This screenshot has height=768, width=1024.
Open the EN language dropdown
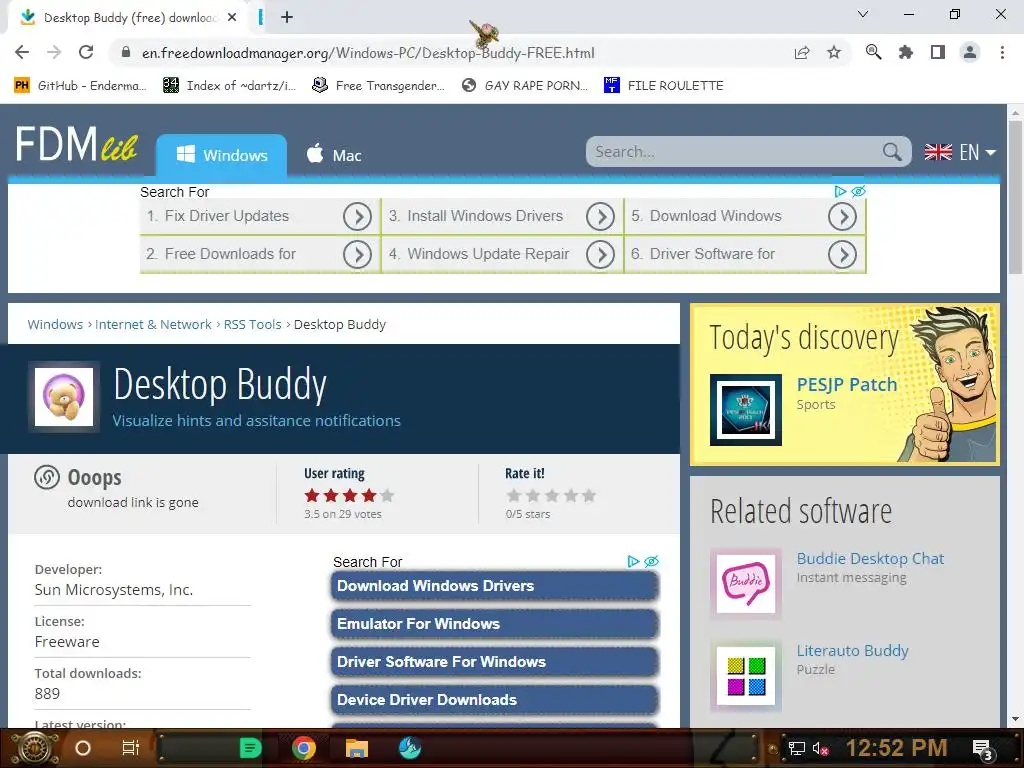(960, 152)
